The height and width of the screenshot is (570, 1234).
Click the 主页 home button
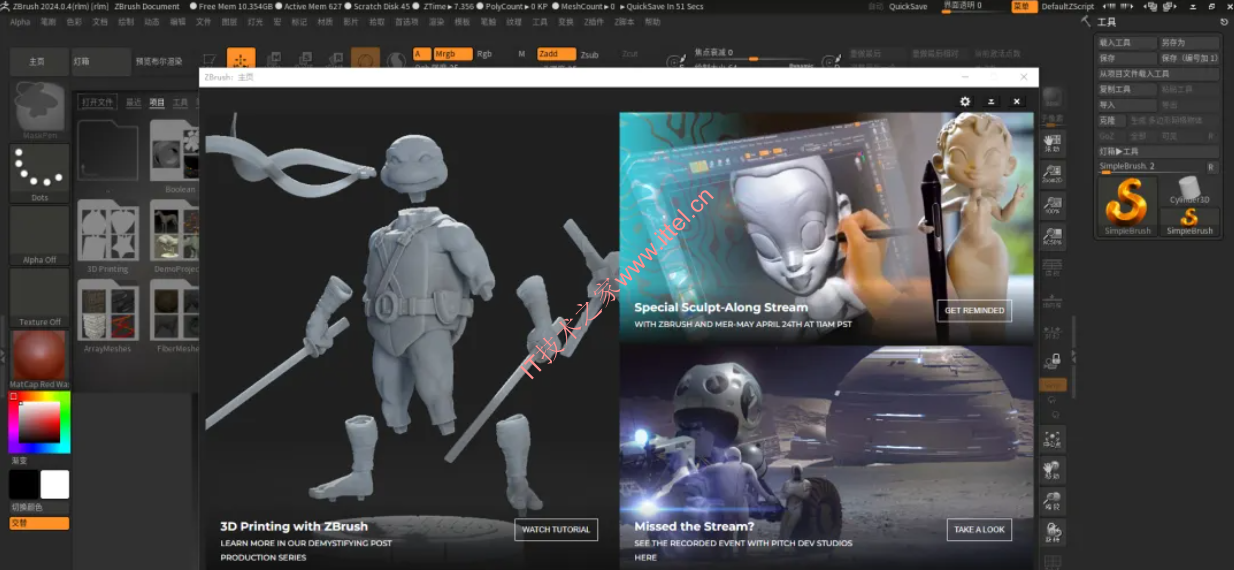[37, 61]
